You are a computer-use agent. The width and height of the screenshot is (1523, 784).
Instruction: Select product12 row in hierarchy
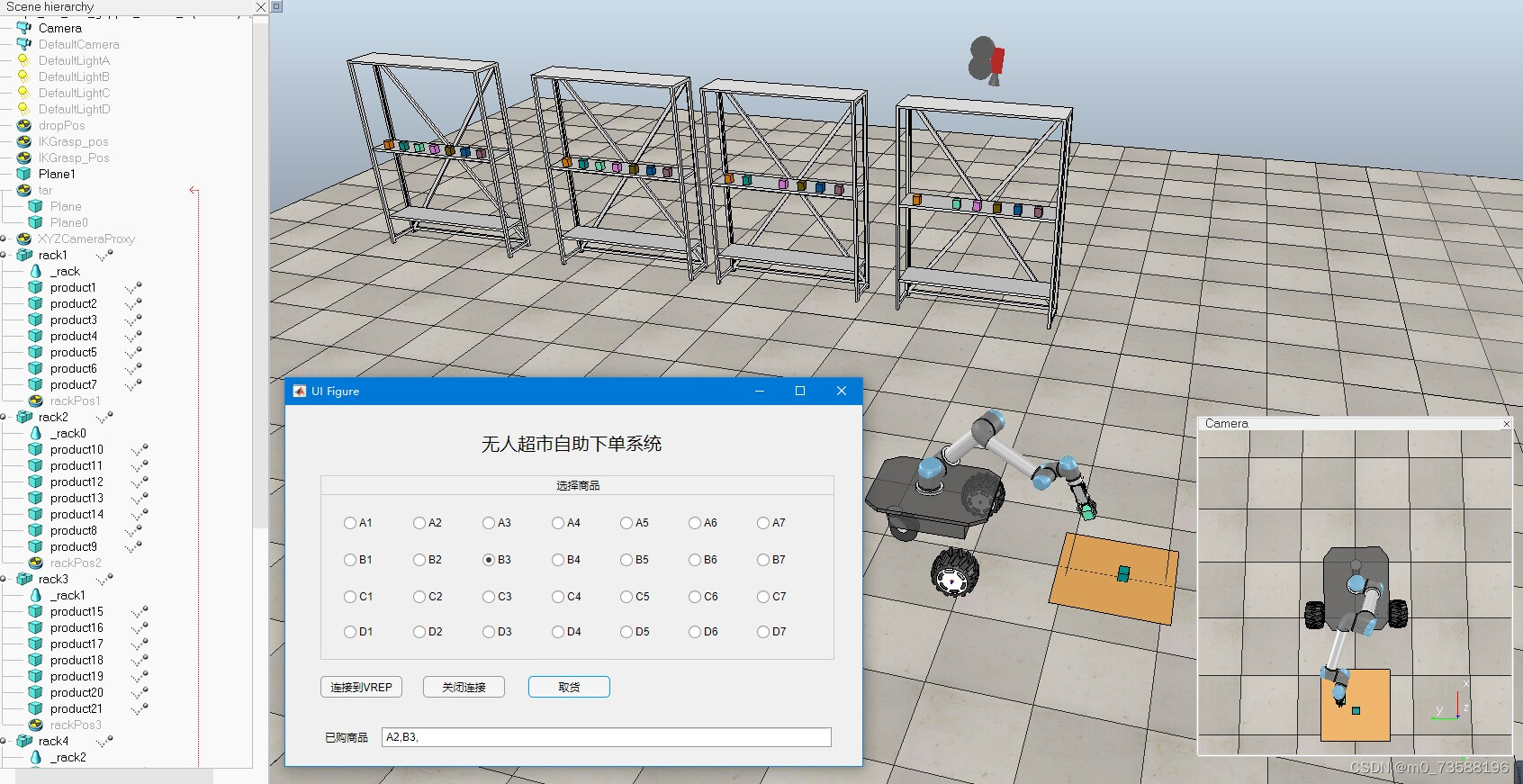pos(77,482)
